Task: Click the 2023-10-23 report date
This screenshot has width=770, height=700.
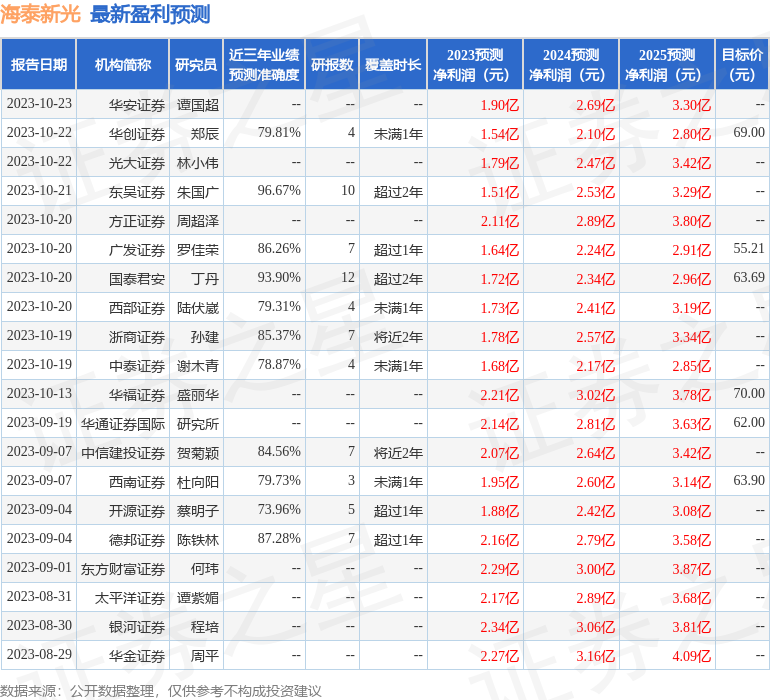Action: point(39,104)
